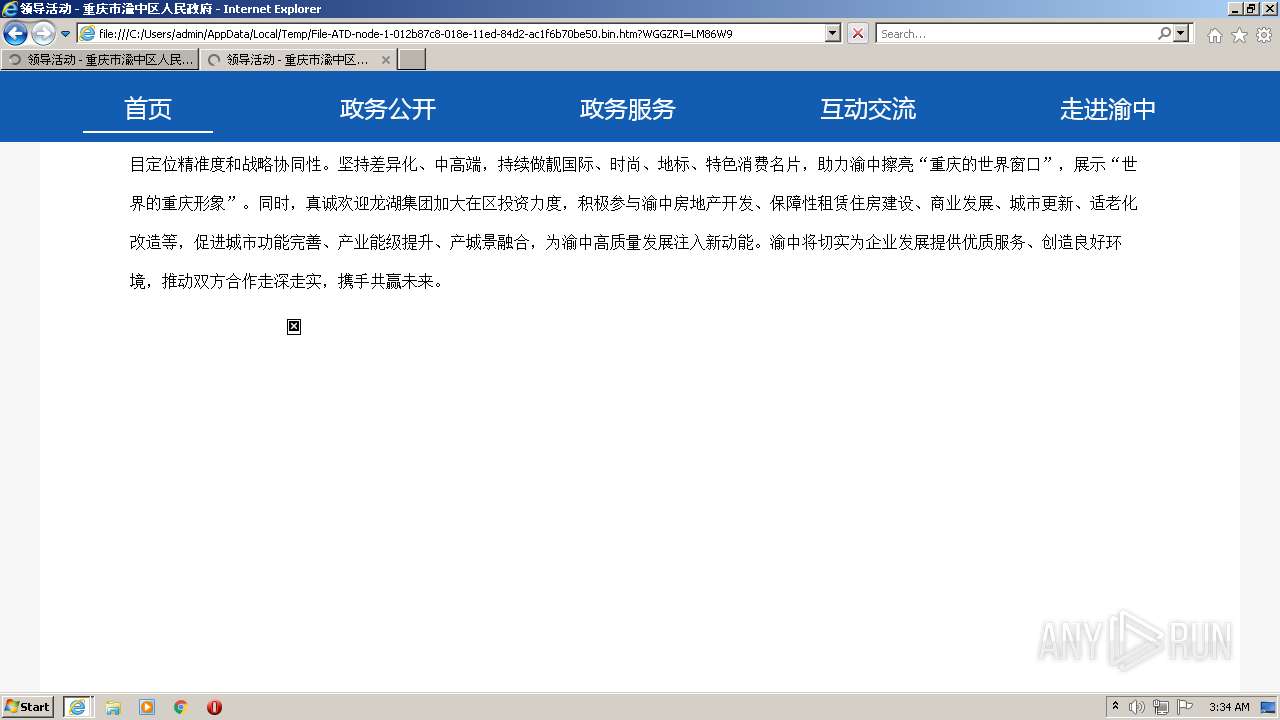The width and height of the screenshot is (1280, 720).
Task: Minimize the Internet Explorer window
Action: [1235, 9]
